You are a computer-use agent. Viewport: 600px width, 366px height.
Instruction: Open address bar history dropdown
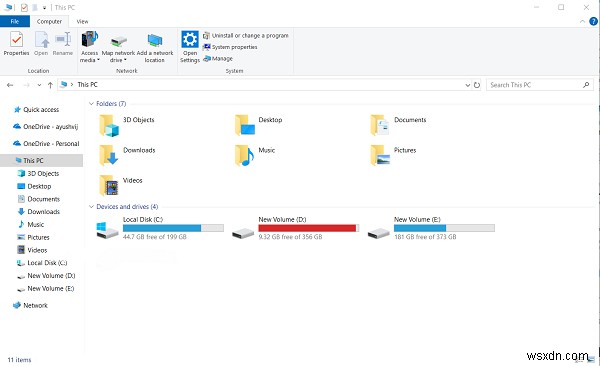point(467,85)
